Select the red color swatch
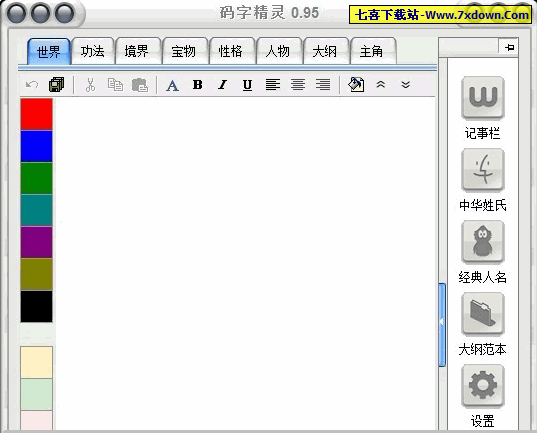537x433 pixels. (x=36, y=114)
